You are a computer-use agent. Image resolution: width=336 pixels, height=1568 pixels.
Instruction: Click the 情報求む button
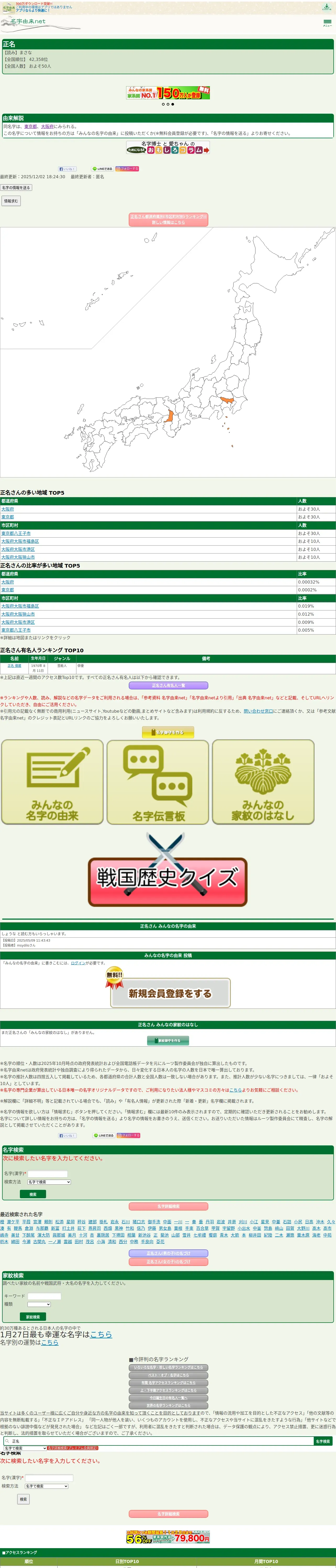(x=11, y=201)
